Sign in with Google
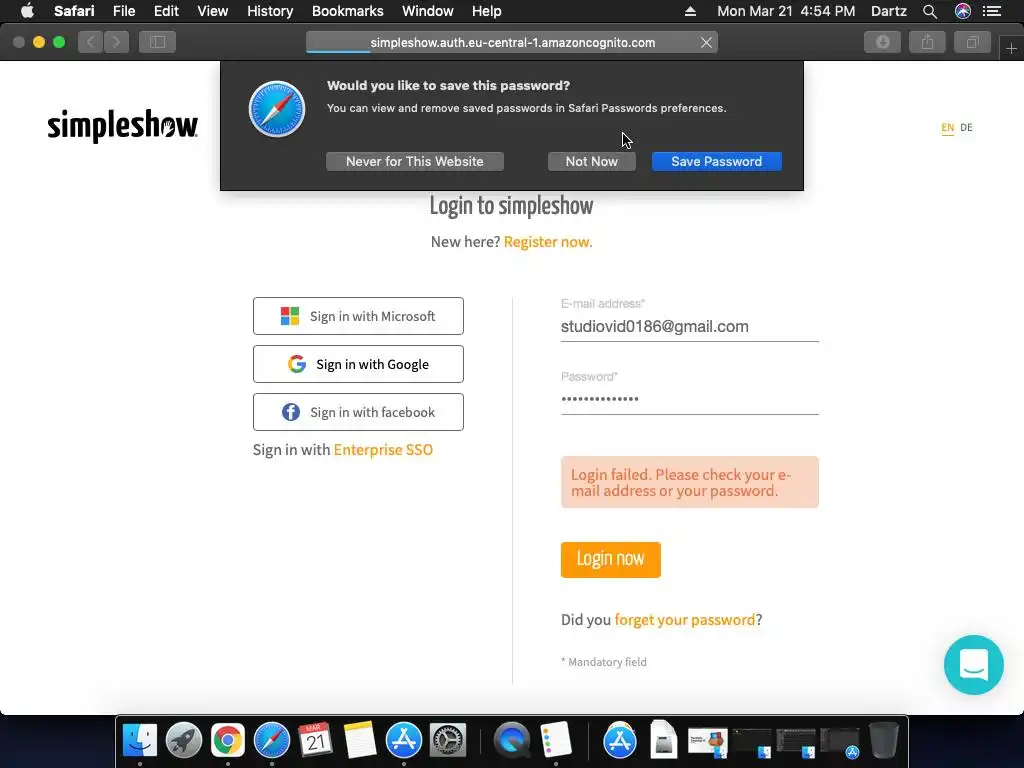 (358, 364)
